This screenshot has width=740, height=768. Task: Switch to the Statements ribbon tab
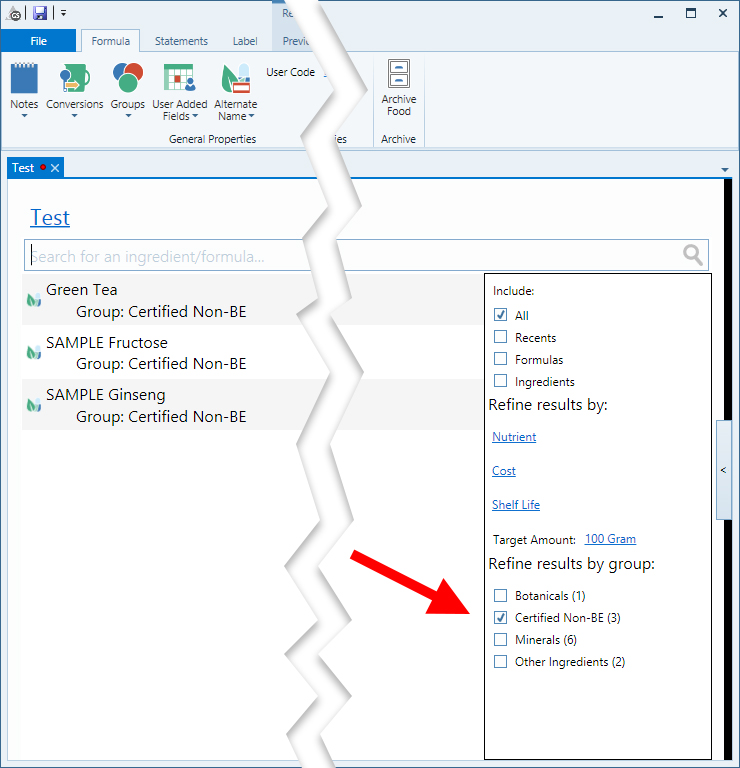pos(181,41)
